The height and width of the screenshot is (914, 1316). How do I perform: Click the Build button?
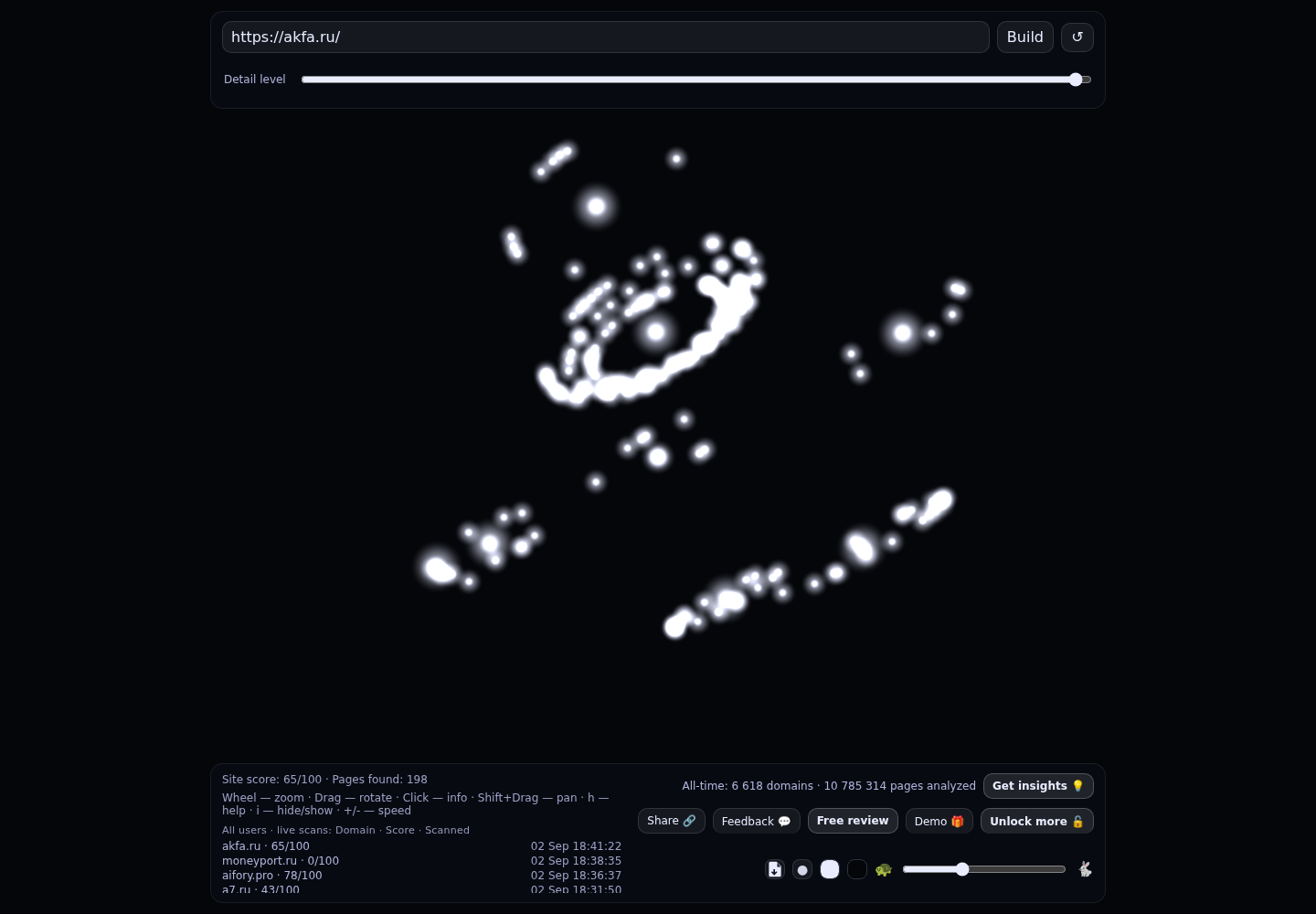click(1025, 37)
